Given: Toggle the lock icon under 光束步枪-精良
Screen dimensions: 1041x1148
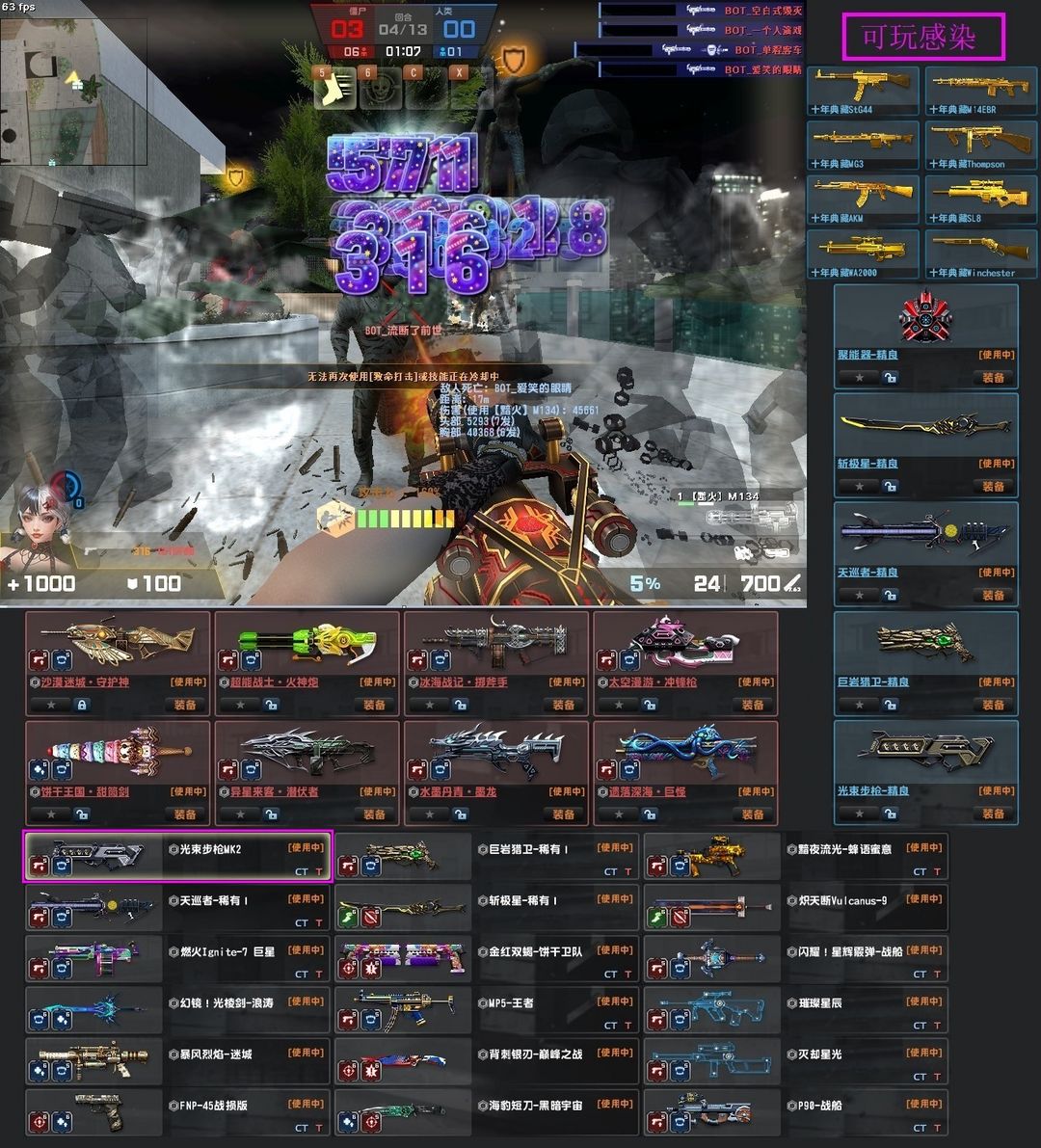Looking at the screenshot, I should (890, 814).
